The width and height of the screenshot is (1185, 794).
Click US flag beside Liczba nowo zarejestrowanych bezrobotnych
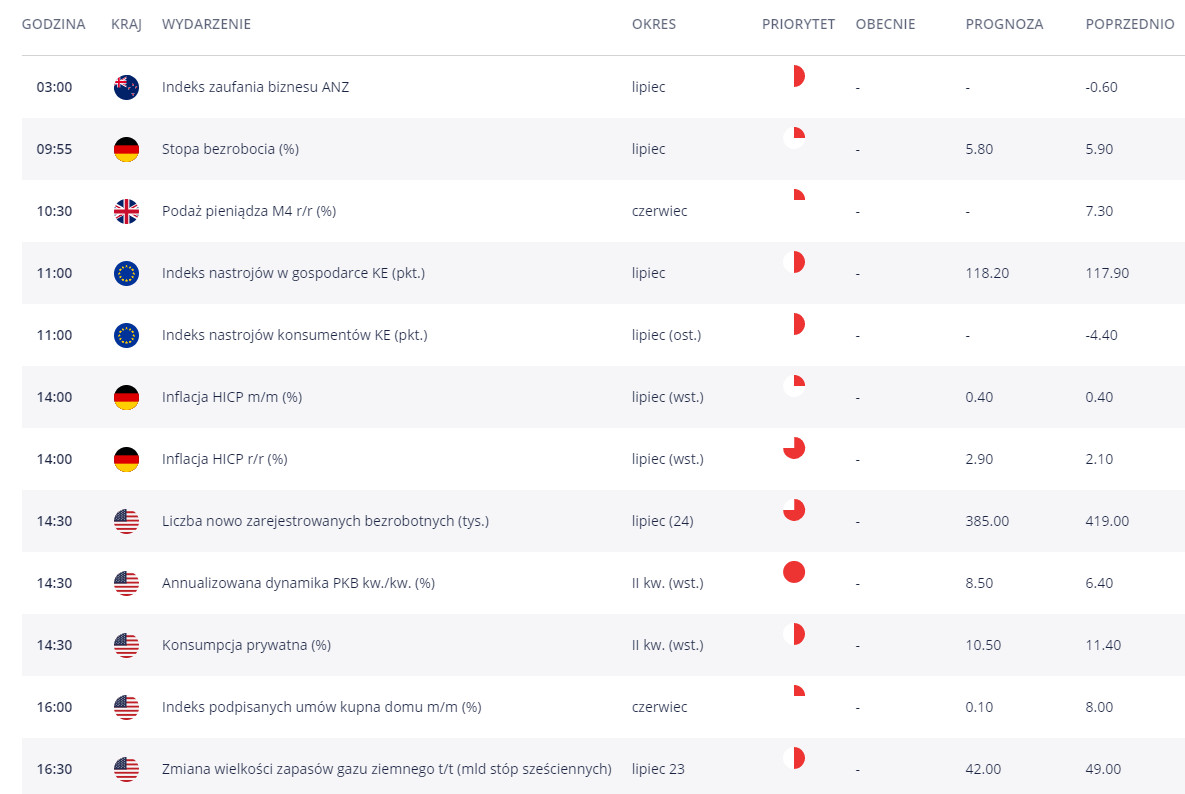pyautogui.click(x=126, y=521)
